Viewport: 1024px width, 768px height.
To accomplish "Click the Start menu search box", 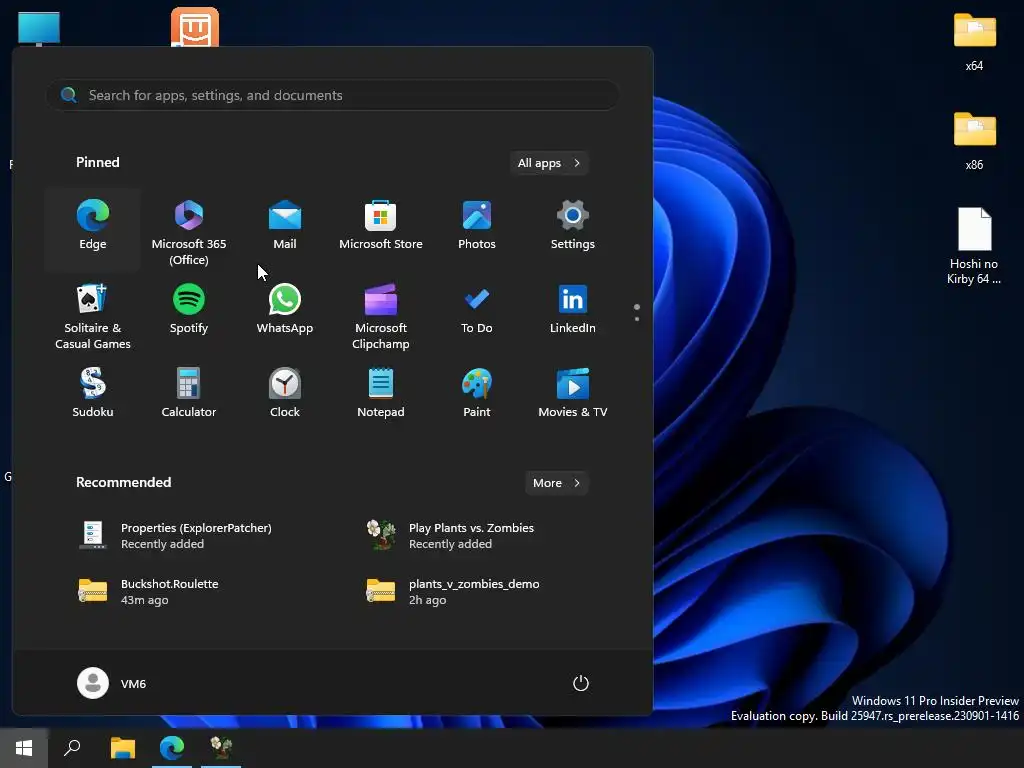I will pyautogui.click(x=332, y=95).
